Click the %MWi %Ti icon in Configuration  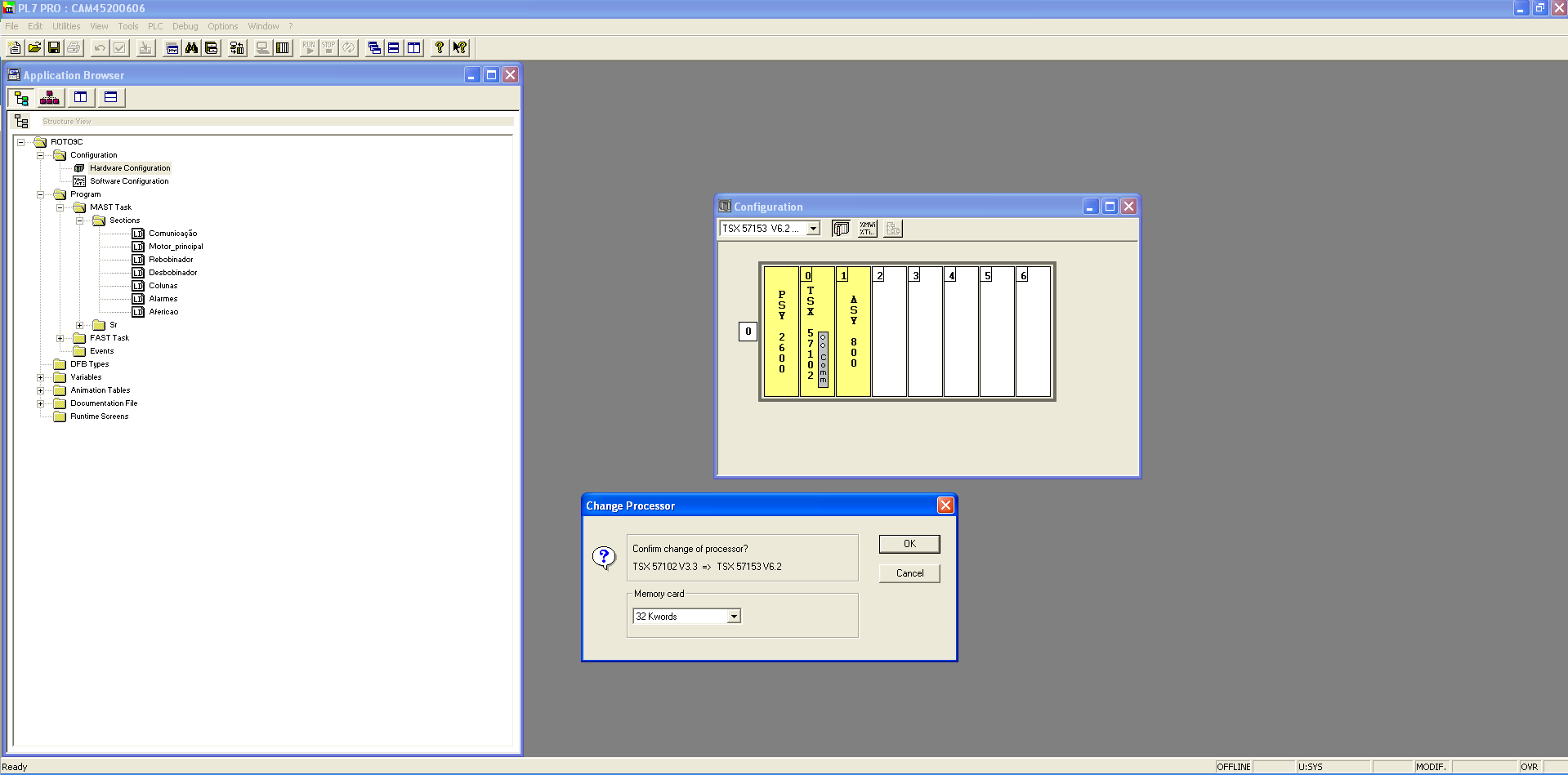(x=867, y=229)
